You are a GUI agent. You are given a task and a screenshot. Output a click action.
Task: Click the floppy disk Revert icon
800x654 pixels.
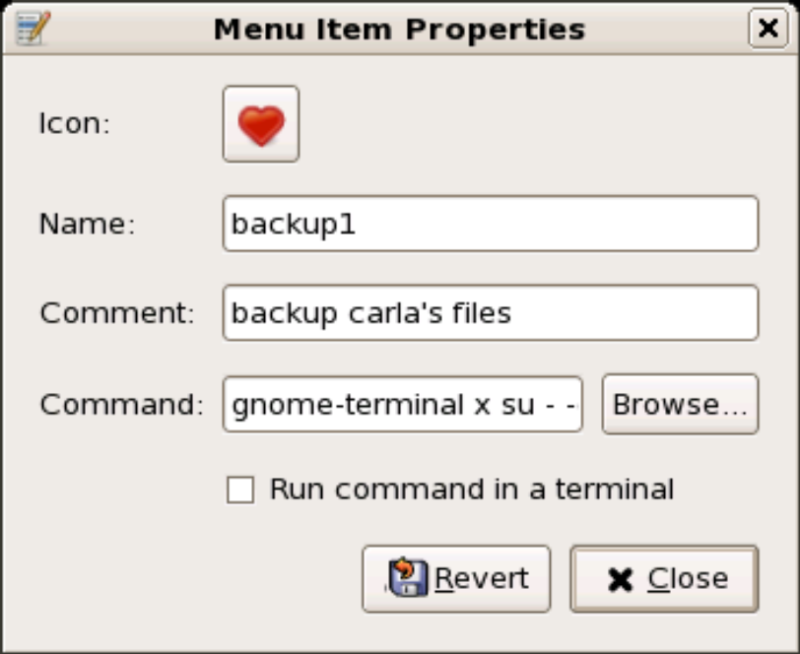click(407, 578)
